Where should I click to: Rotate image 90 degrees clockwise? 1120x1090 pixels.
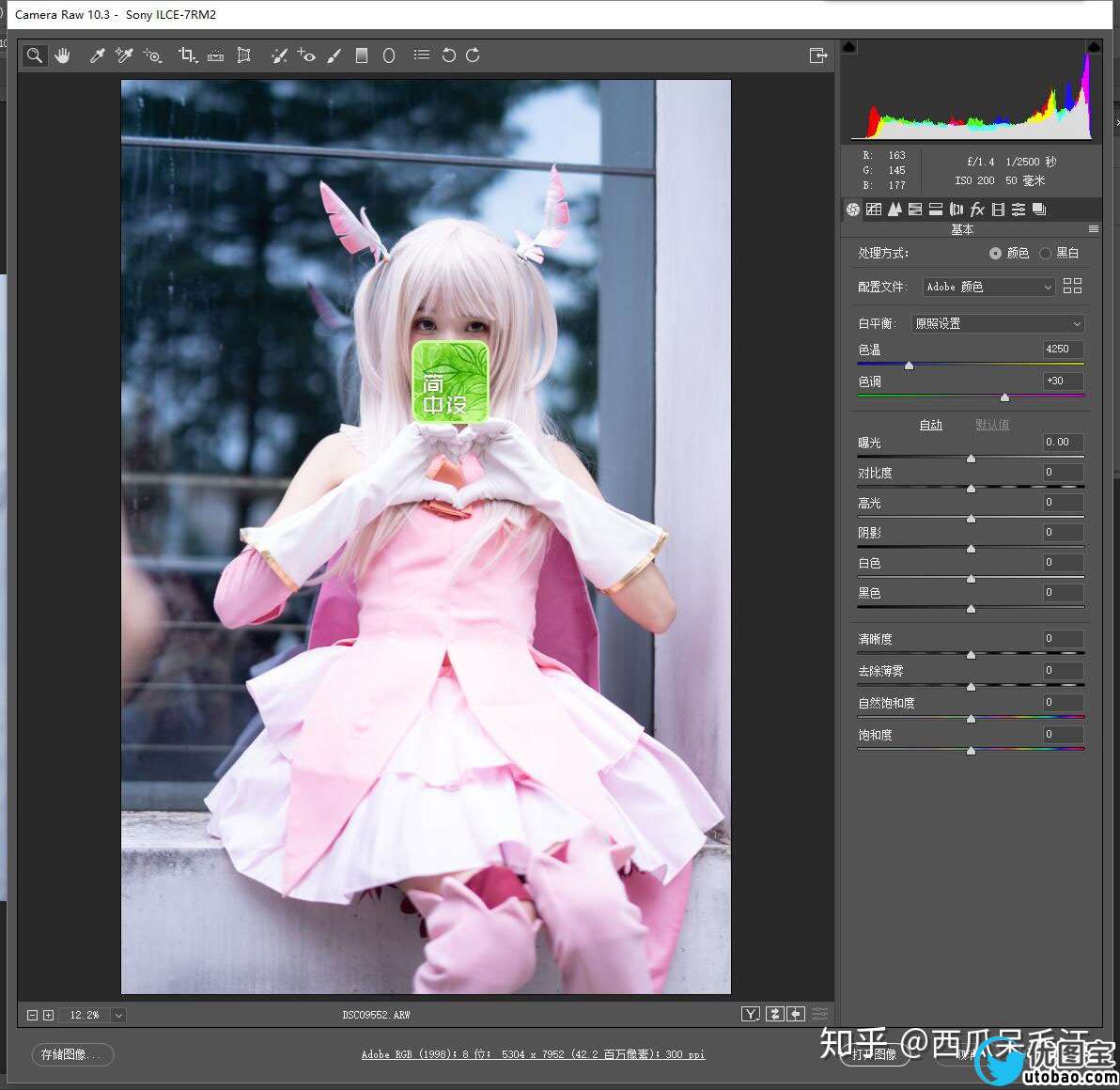(473, 55)
